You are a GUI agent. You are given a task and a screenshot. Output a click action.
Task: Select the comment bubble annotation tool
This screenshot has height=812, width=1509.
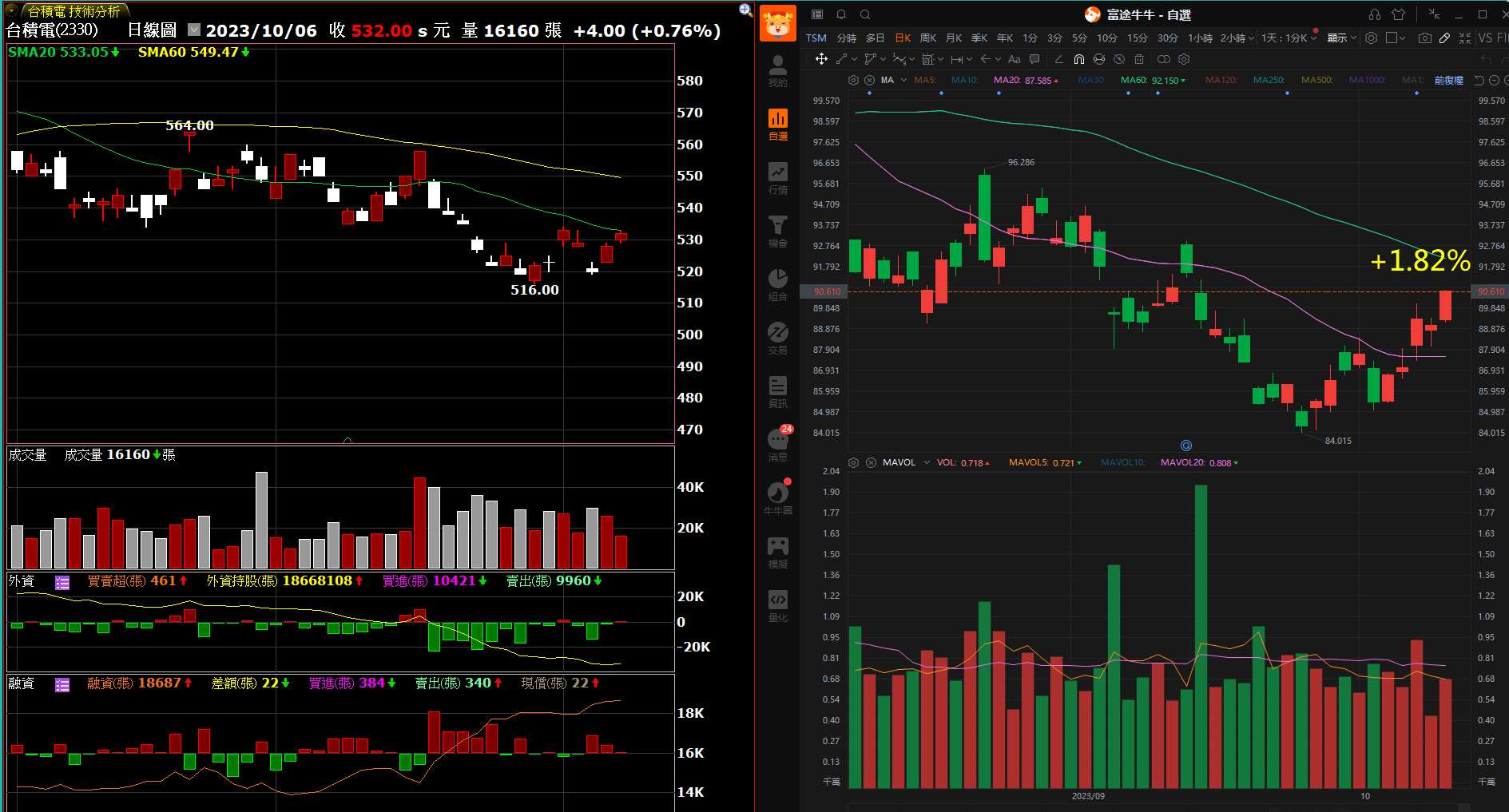point(1034,59)
